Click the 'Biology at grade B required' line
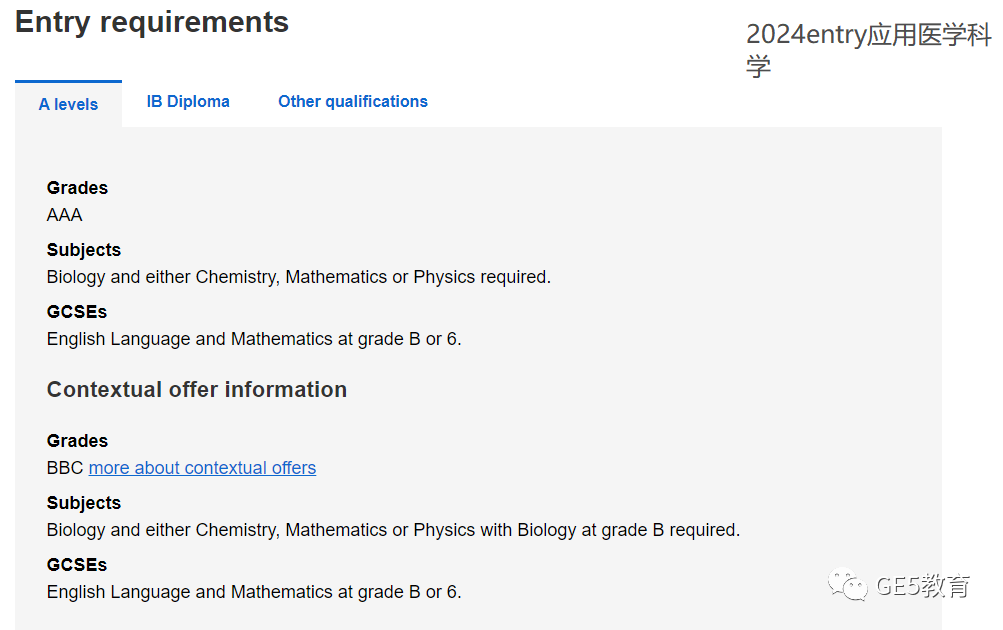The width and height of the screenshot is (1003, 630). pos(393,530)
